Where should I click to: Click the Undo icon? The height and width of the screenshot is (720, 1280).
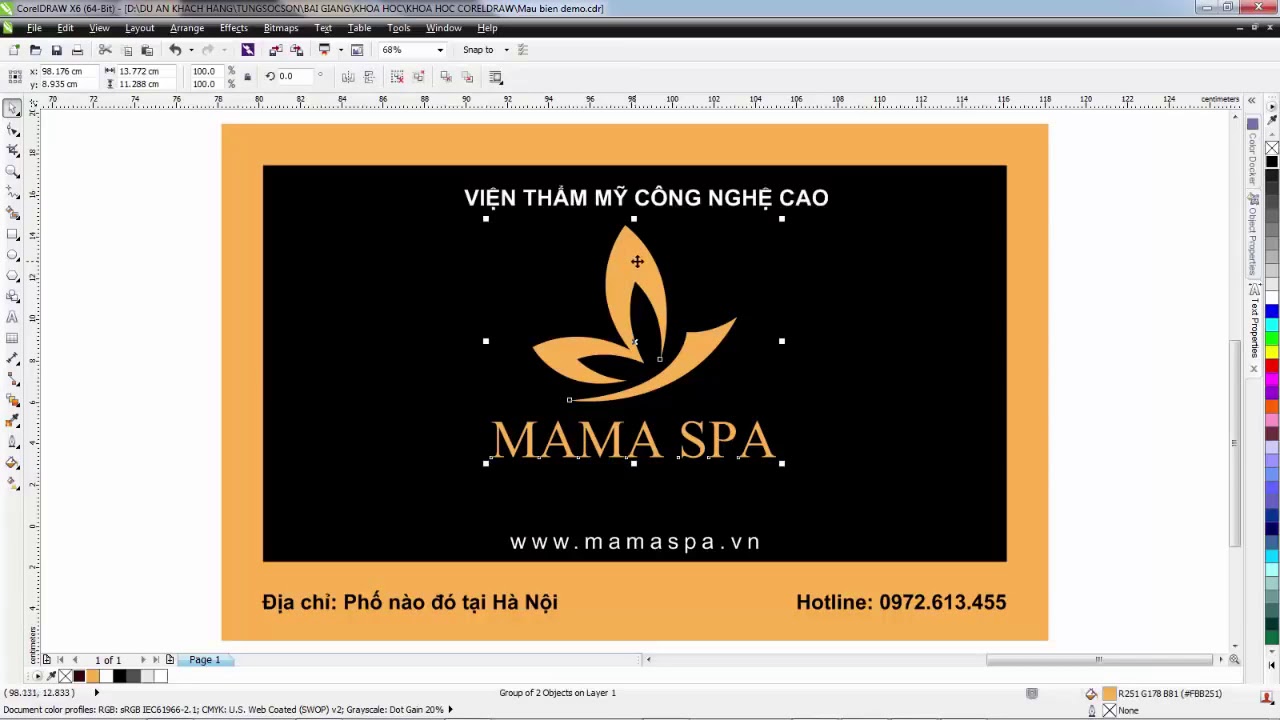[x=175, y=50]
